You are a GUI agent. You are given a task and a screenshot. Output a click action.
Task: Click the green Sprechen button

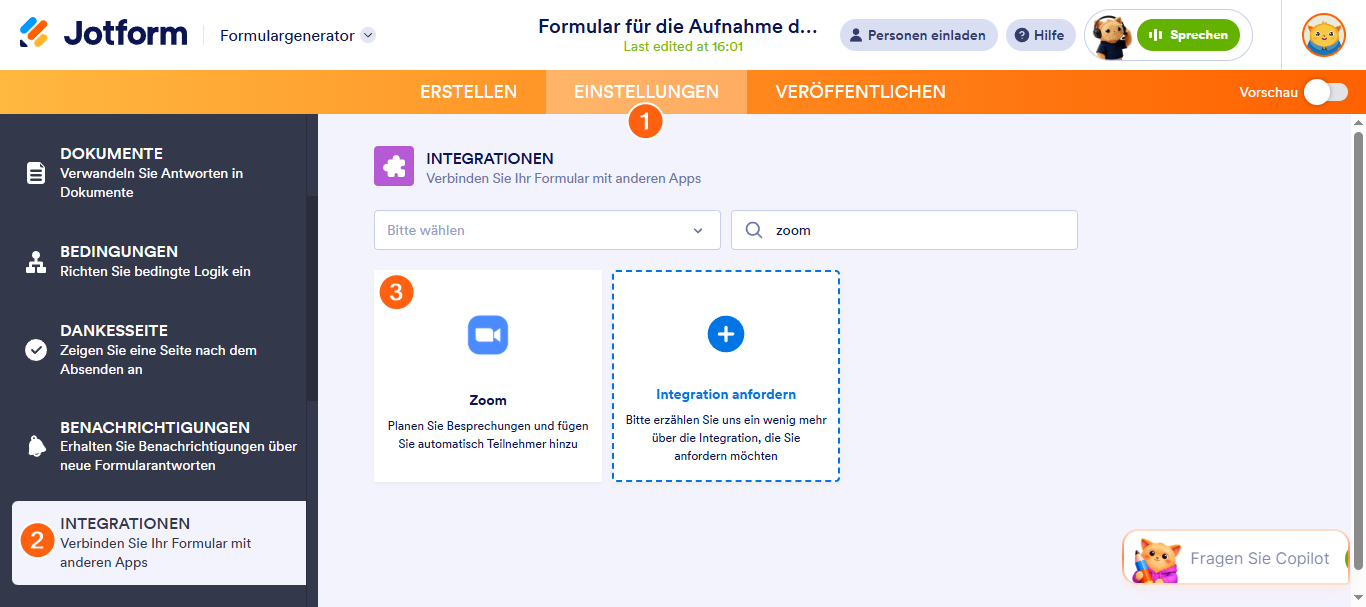[1188, 35]
